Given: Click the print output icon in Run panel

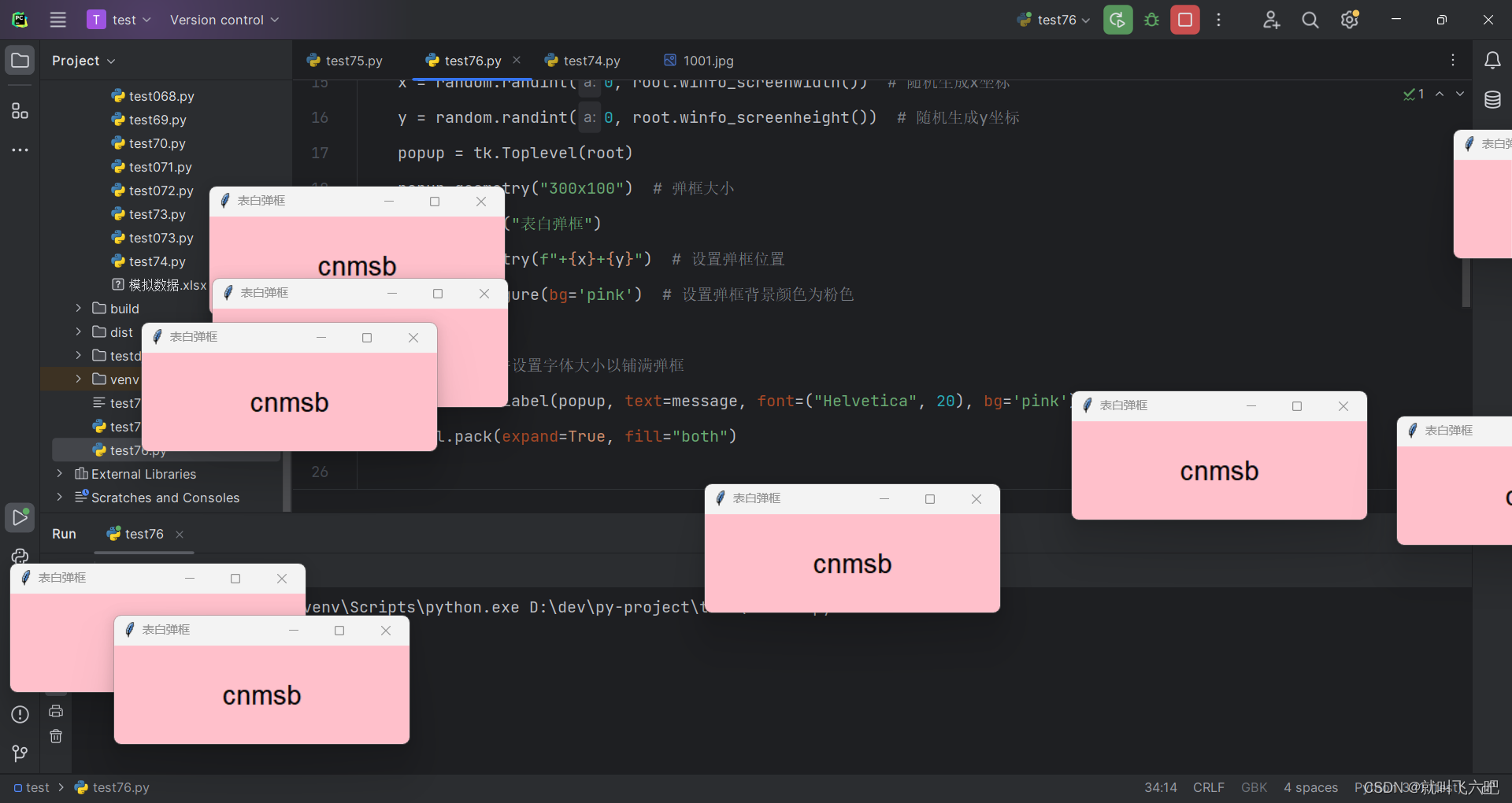Looking at the screenshot, I should [x=56, y=711].
